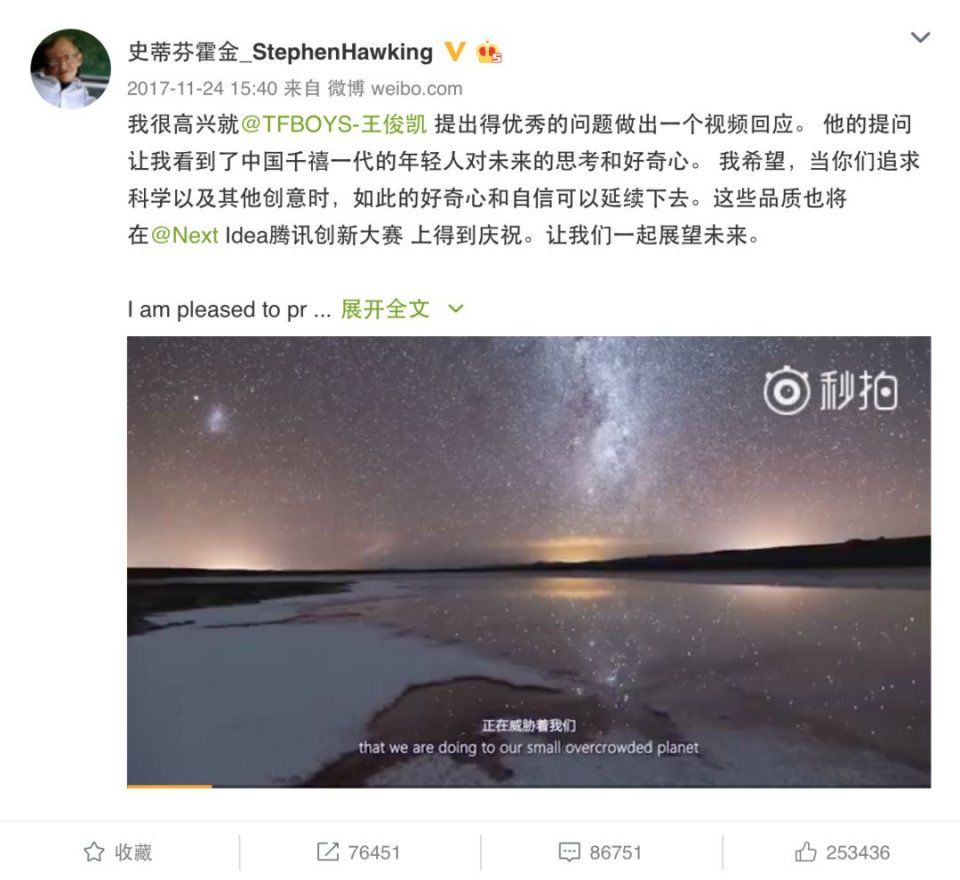This screenshot has height=880, width=960.
Task: Click the thumbs-up like icon
Action: (x=805, y=852)
